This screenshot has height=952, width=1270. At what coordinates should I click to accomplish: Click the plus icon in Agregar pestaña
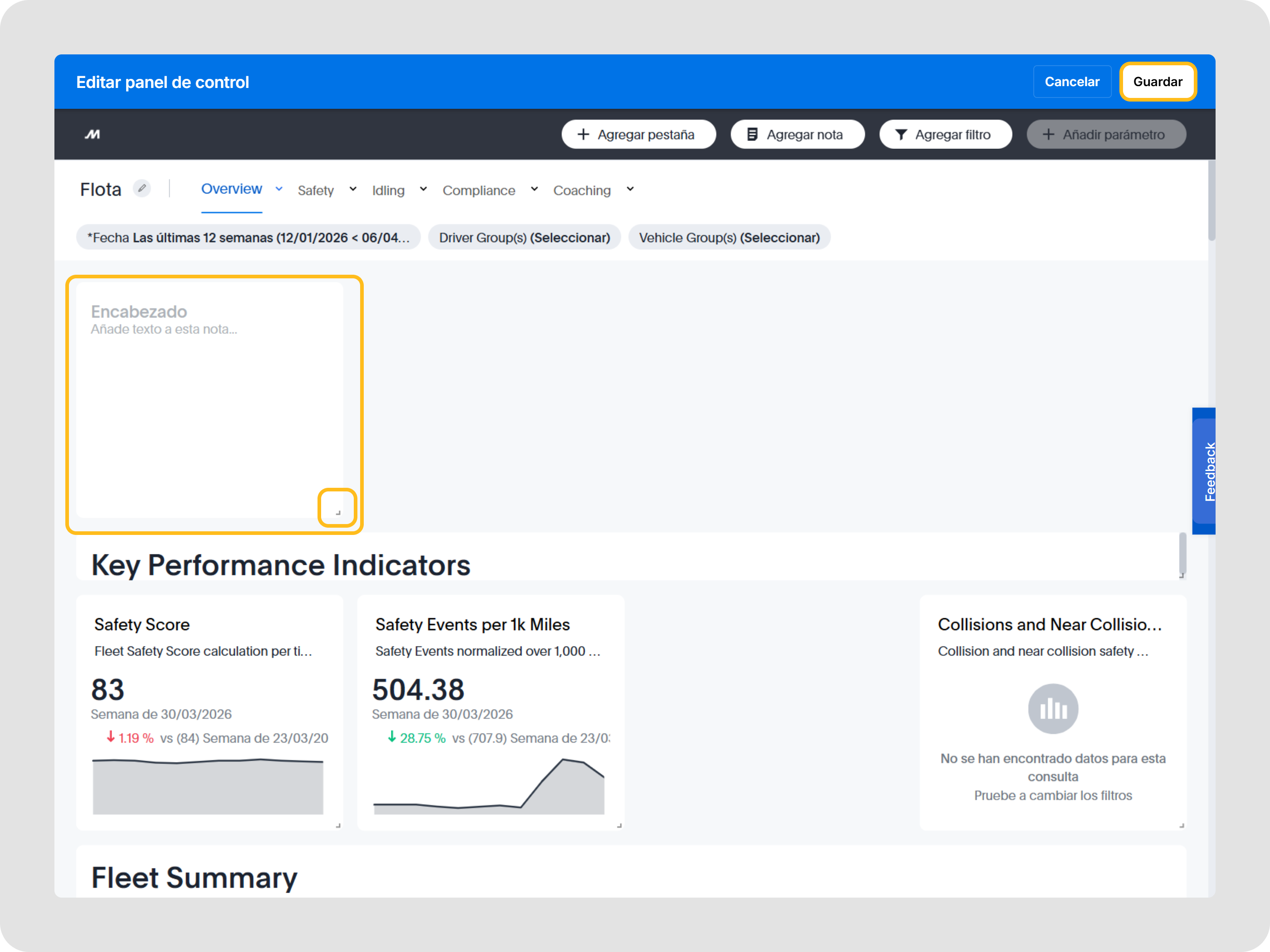[x=583, y=134]
